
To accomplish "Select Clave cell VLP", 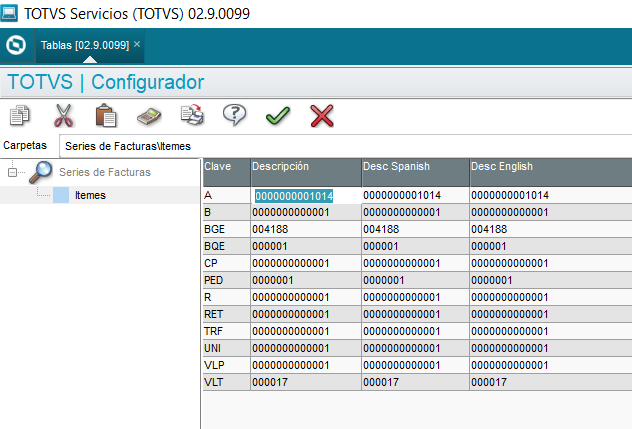I will tap(227, 365).
